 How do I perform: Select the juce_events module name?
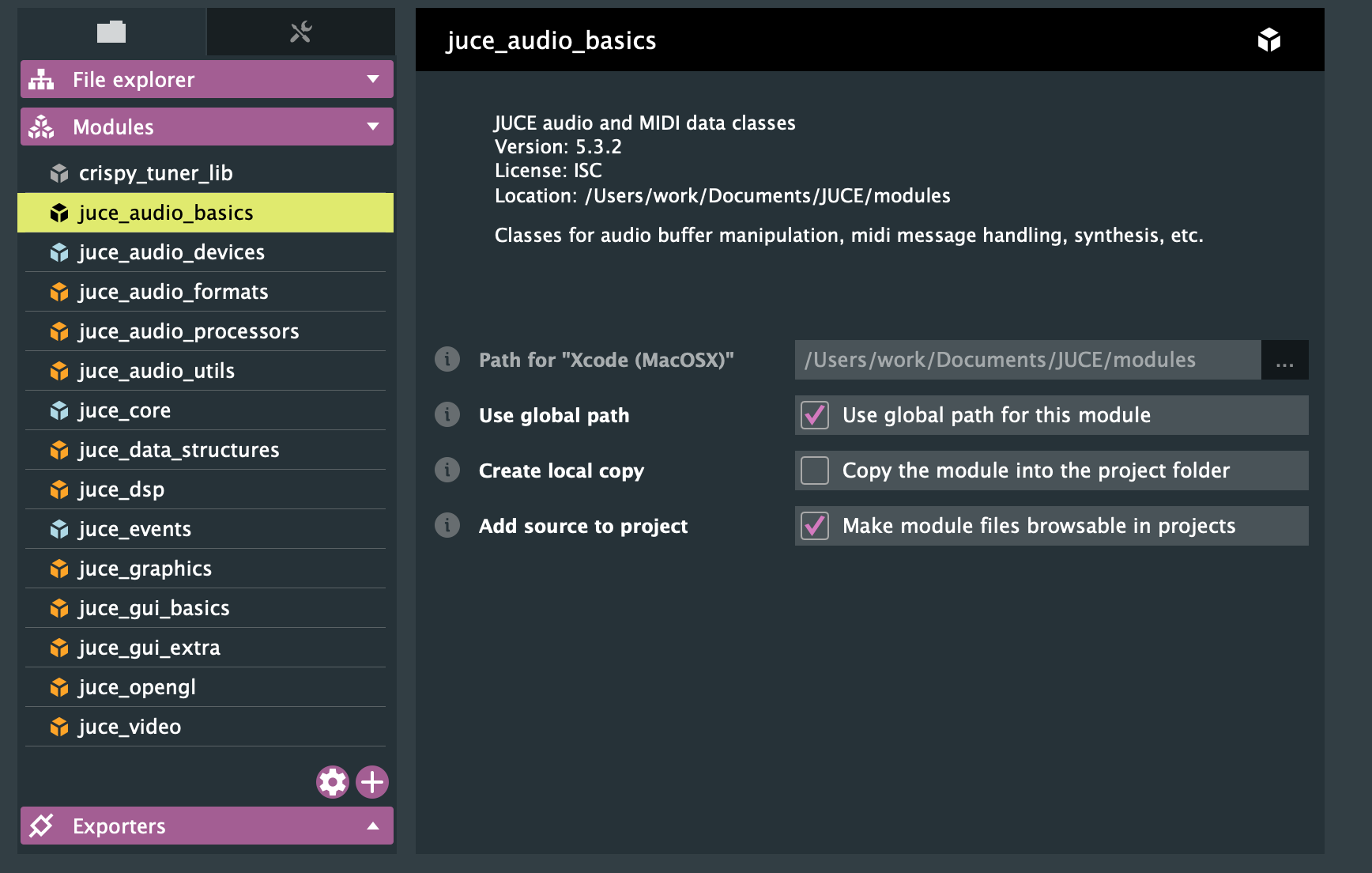[x=135, y=529]
